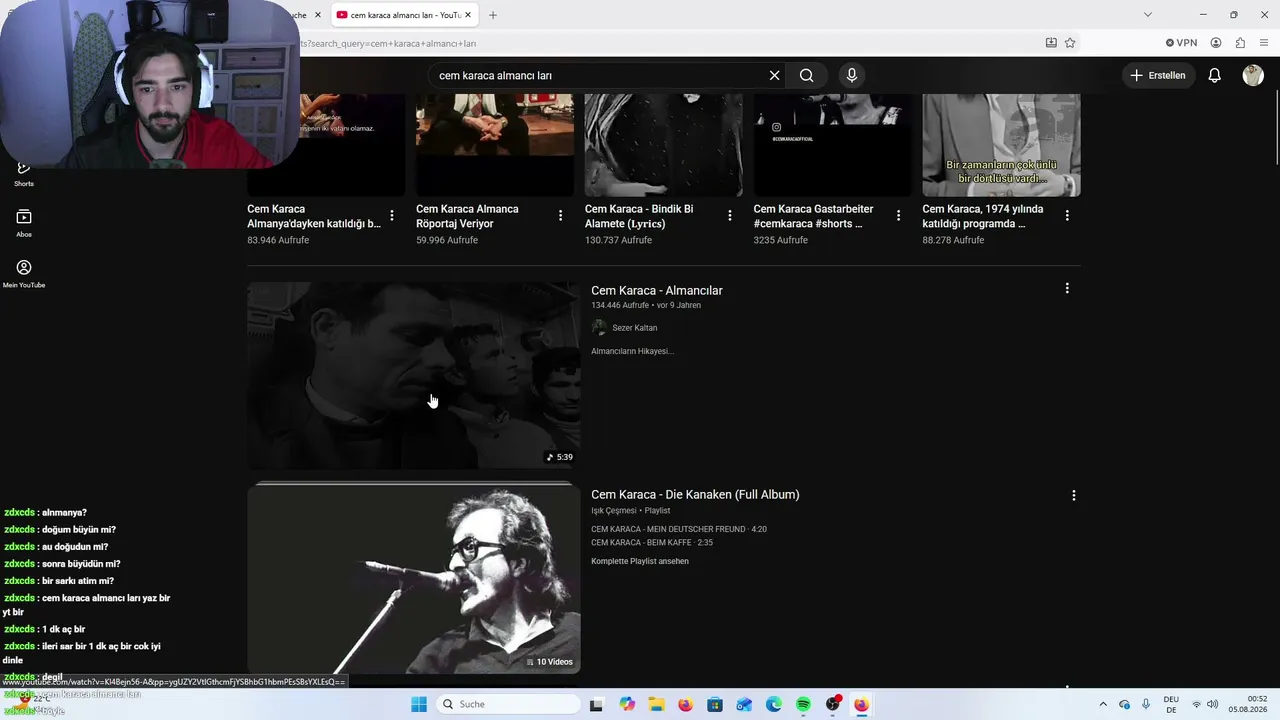Click the install app icon in the address bar
The image size is (1280, 720).
(x=1051, y=43)
